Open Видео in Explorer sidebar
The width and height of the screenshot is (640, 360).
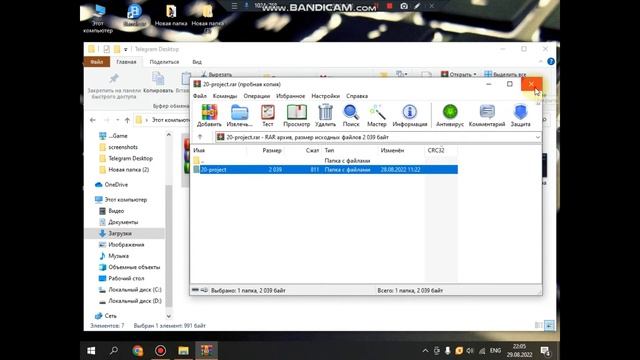click(x=116, y=211)
